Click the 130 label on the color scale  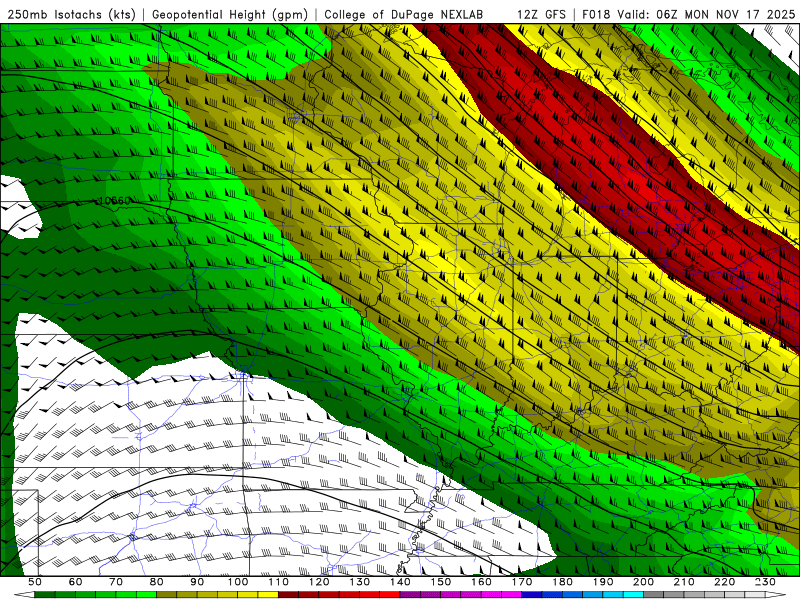point(360,582)
